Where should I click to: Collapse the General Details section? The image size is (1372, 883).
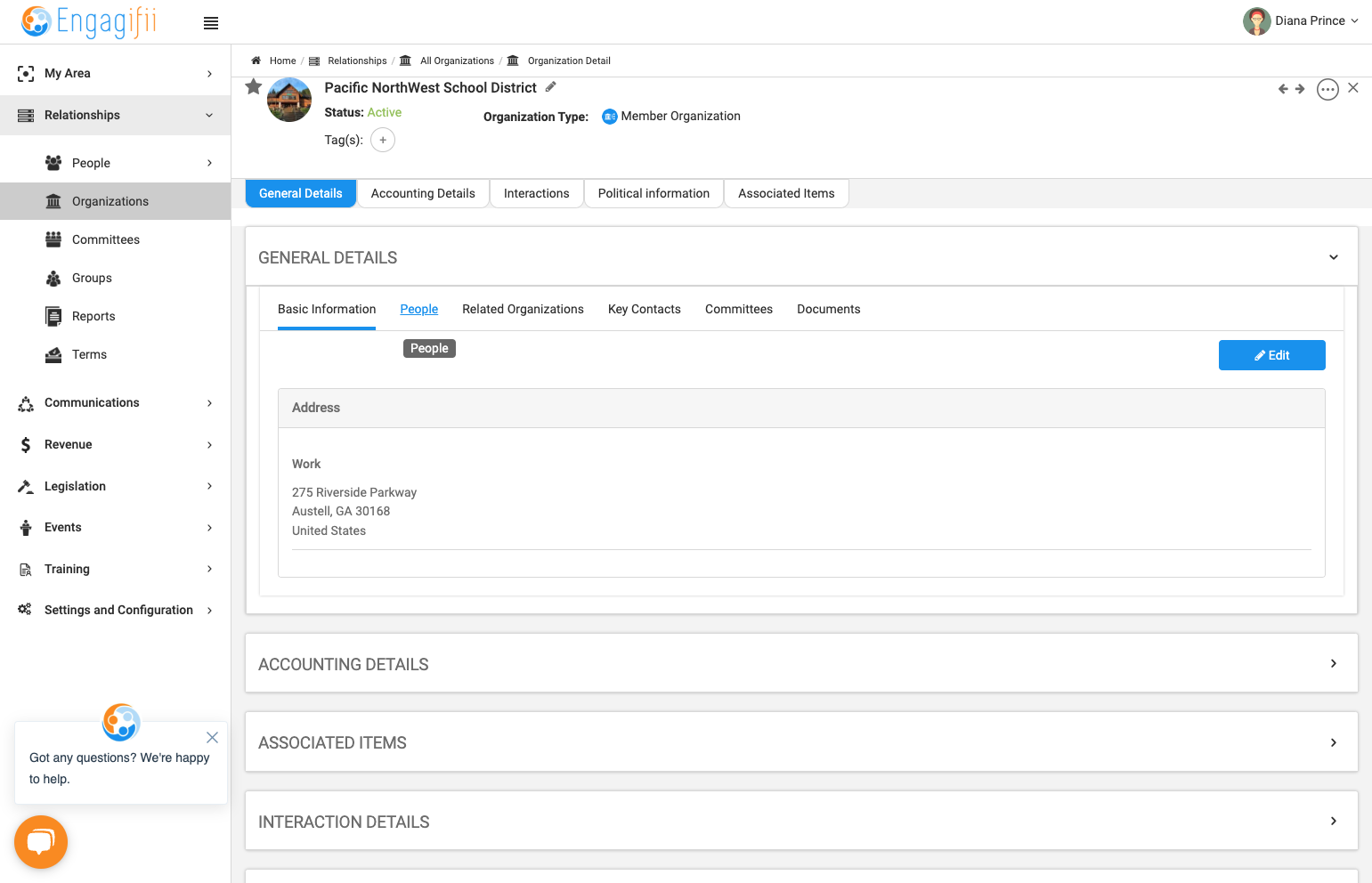point(1334,257)
